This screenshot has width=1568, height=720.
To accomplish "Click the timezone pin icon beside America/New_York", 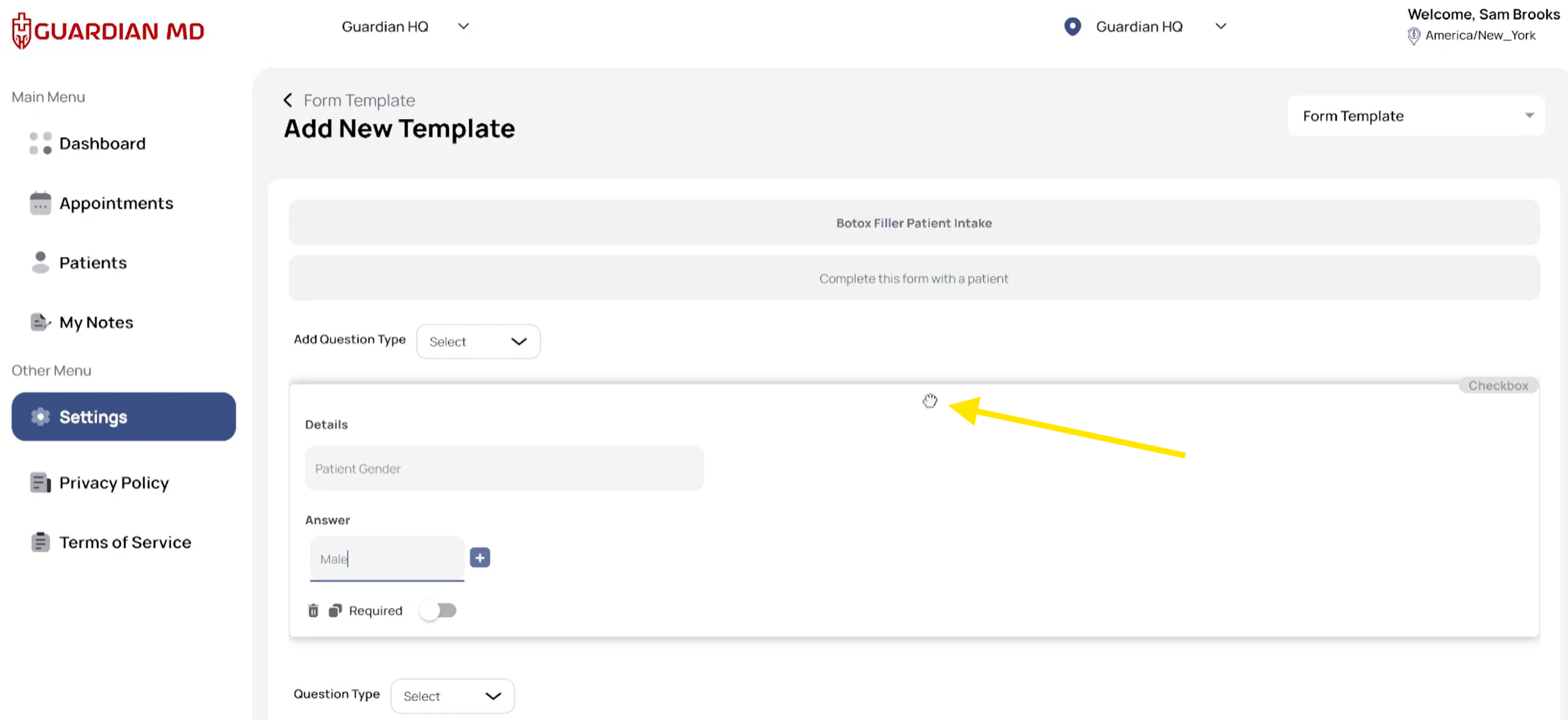I will point(1413,36).
